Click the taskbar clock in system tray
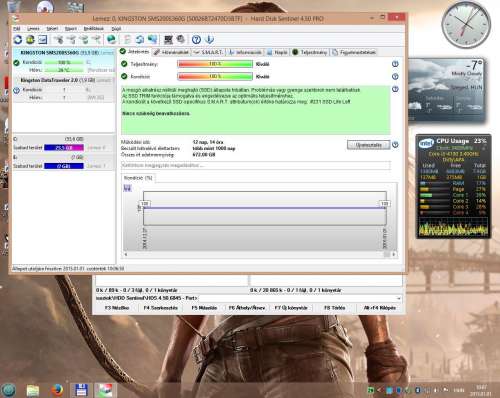The height and width of the screenshot is (398, 500). (x=481, y=390)
